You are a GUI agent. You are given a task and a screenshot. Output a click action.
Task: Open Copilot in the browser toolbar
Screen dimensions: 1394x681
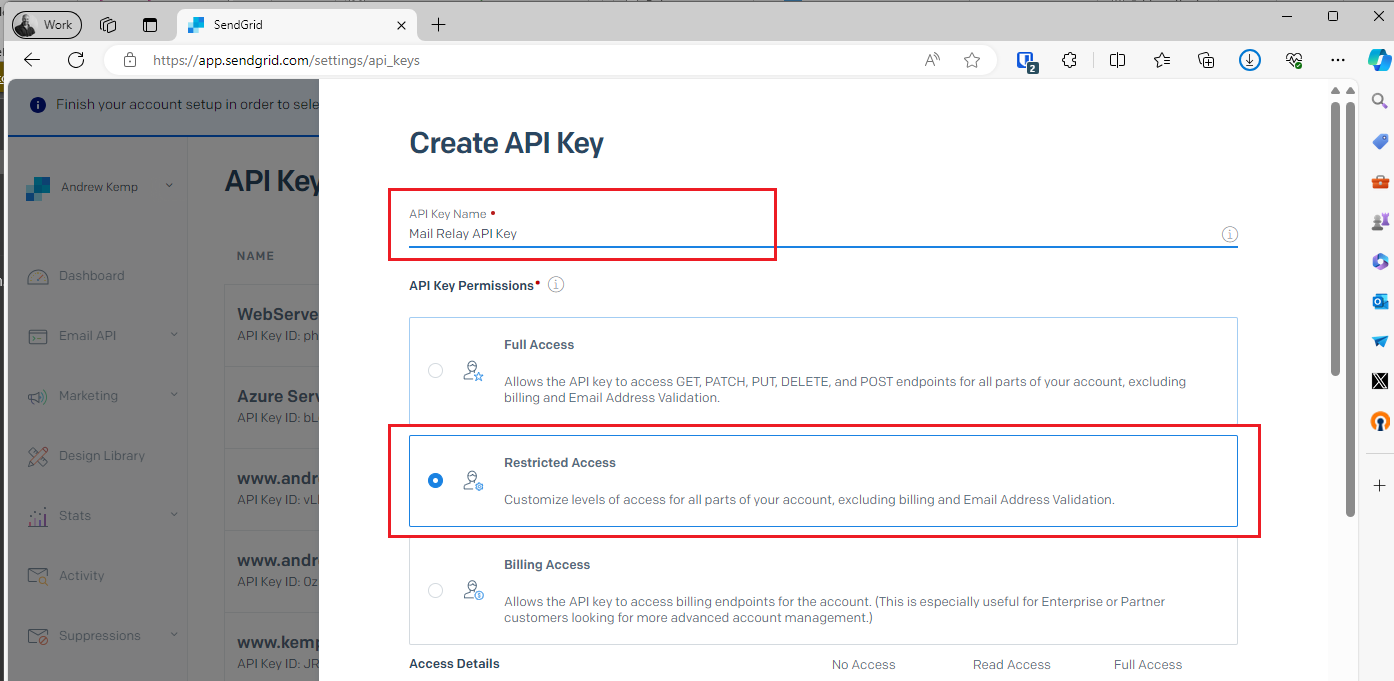tap(1379, 59)
